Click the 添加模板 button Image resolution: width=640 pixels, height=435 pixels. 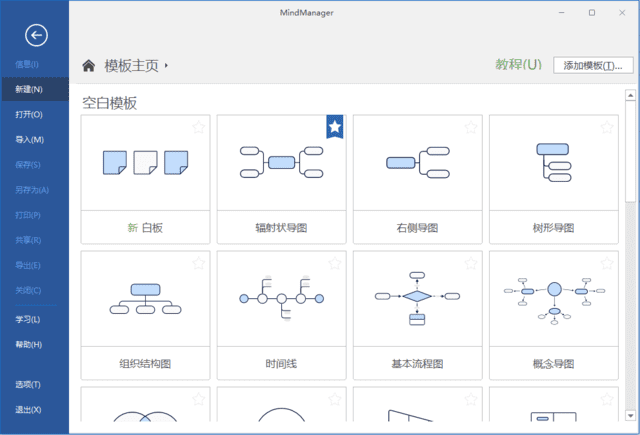[593, 66]
